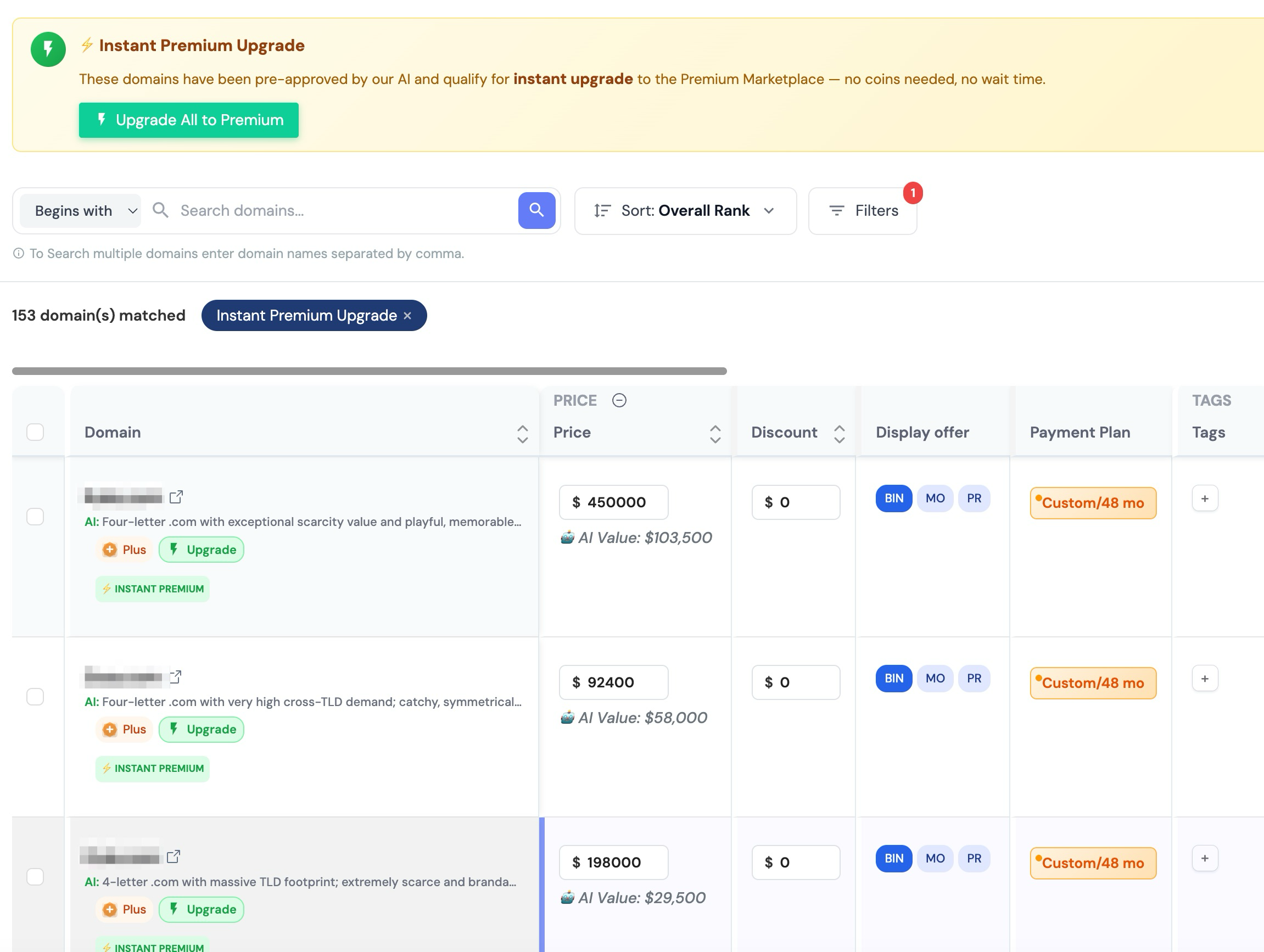Open first domain's external link icon
1264x952 pixels.
tap(176, 496)
